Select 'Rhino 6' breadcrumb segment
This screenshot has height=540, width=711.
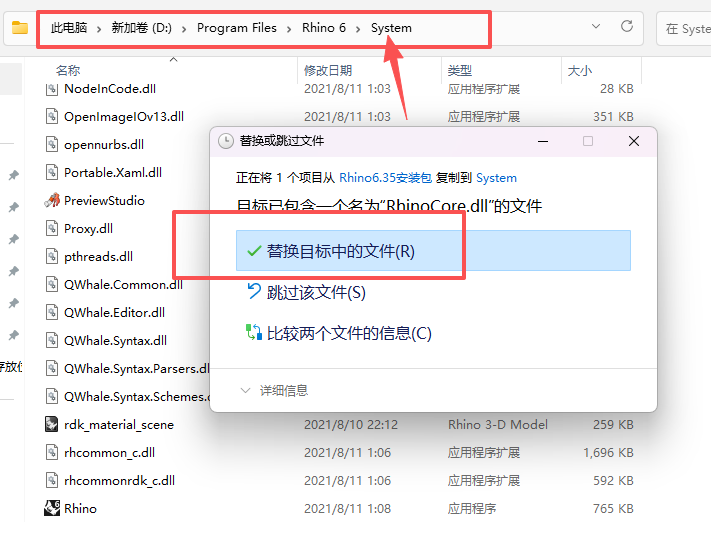[x=324, y=28]
